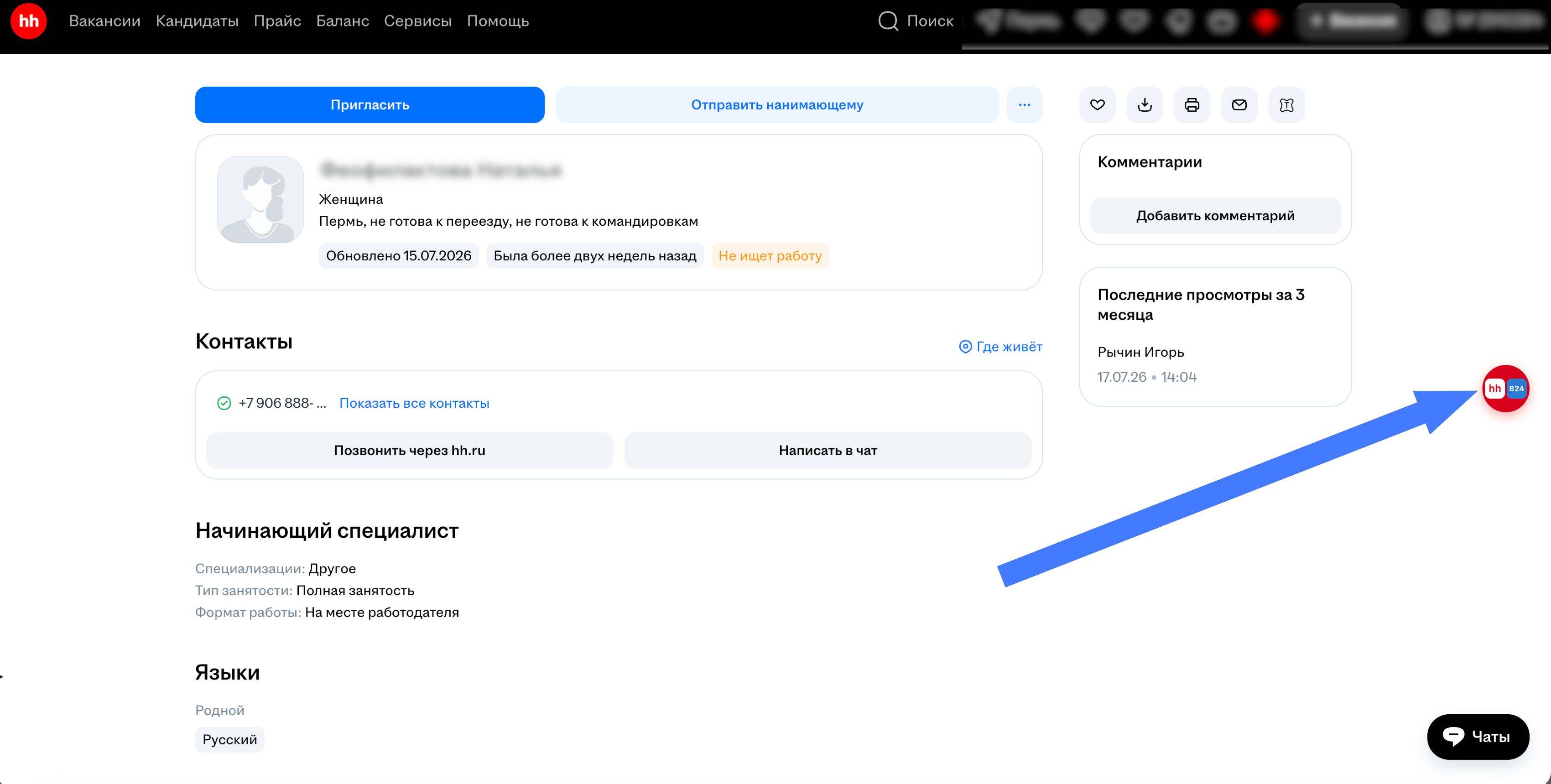Open the three-dots more actions menu
This screenshot has height=784, width=1551.
(1024, 105)
